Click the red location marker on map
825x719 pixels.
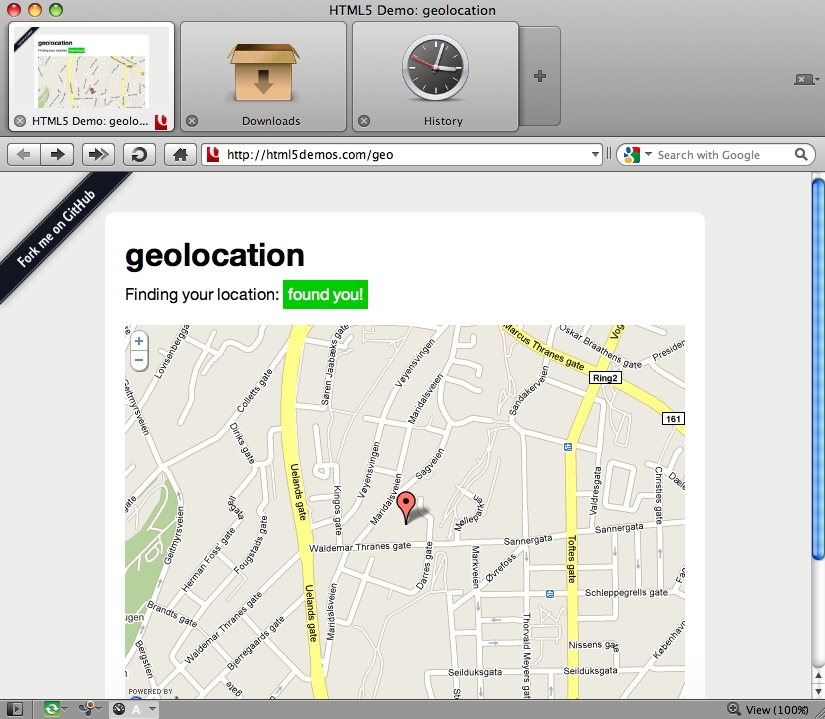coord(406,507)
